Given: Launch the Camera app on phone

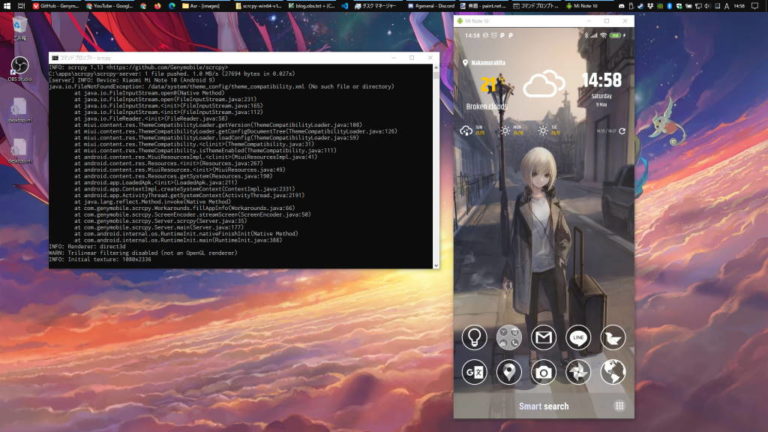Looking at the screenshot, I should pyautogui.click(x=544, y=372).
